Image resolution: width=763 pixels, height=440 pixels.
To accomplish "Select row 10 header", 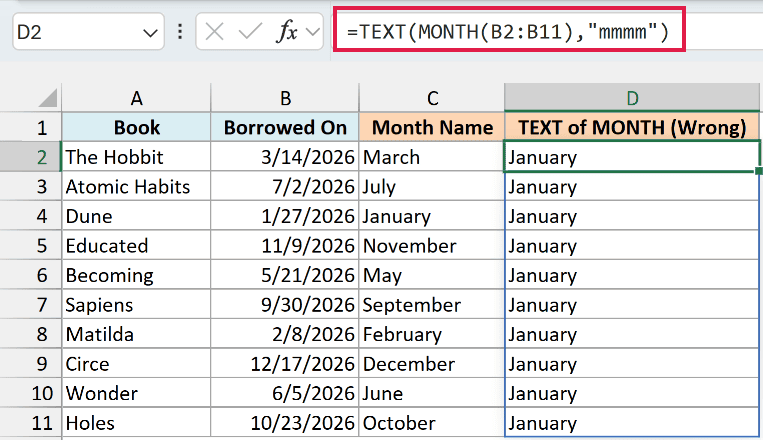I will tap(31, 393).
